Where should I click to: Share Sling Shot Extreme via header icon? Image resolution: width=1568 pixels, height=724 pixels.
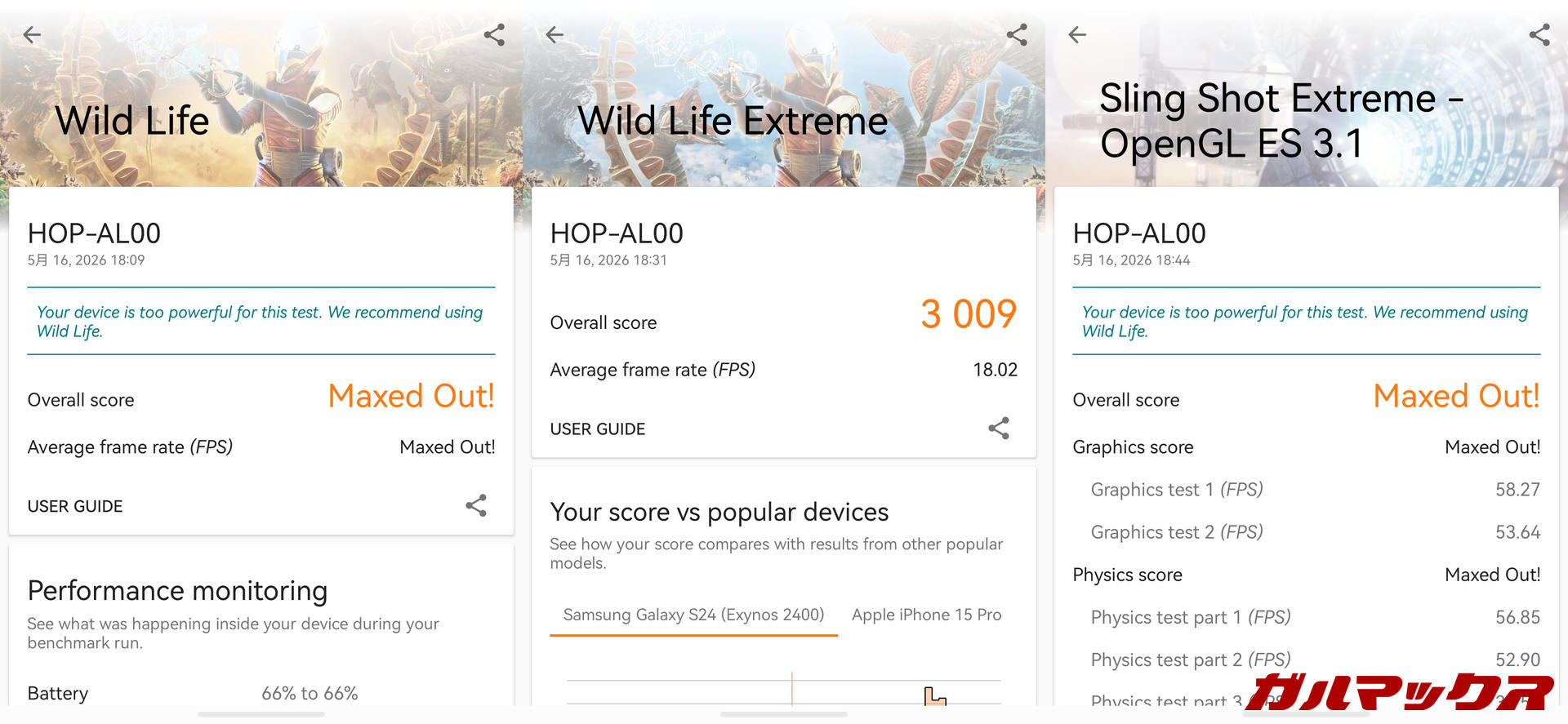[x=1539, y=35]
